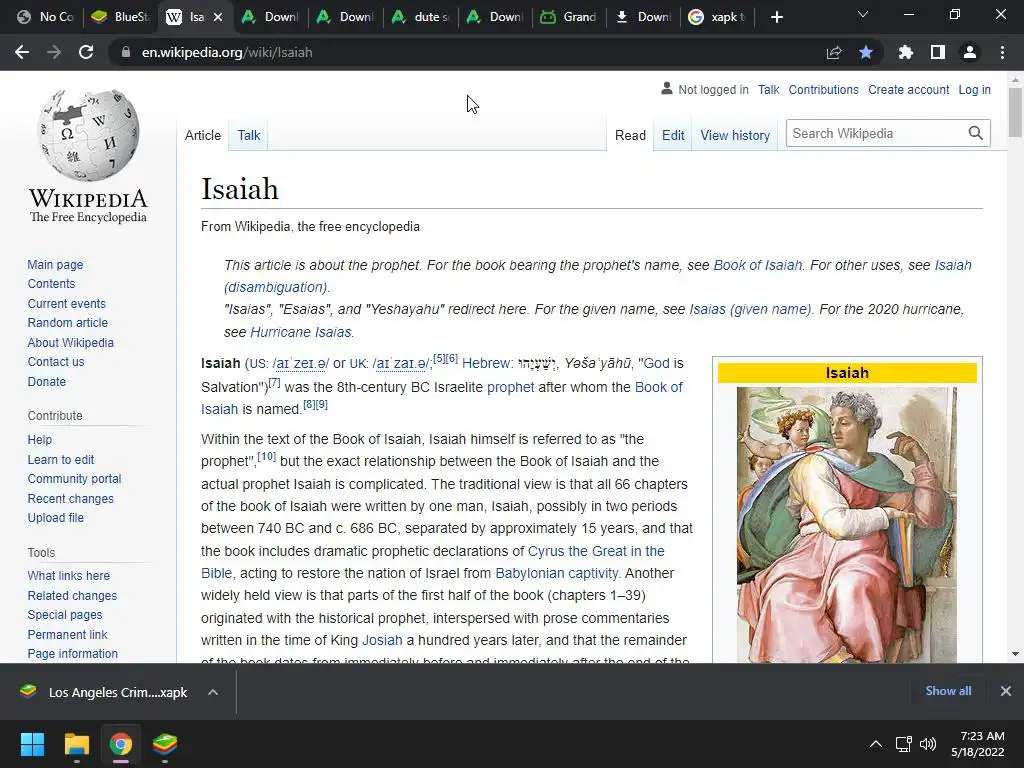Open BlueStacks from the taskbar
Screen dimensions: 1024x768
tap(165, 744)
